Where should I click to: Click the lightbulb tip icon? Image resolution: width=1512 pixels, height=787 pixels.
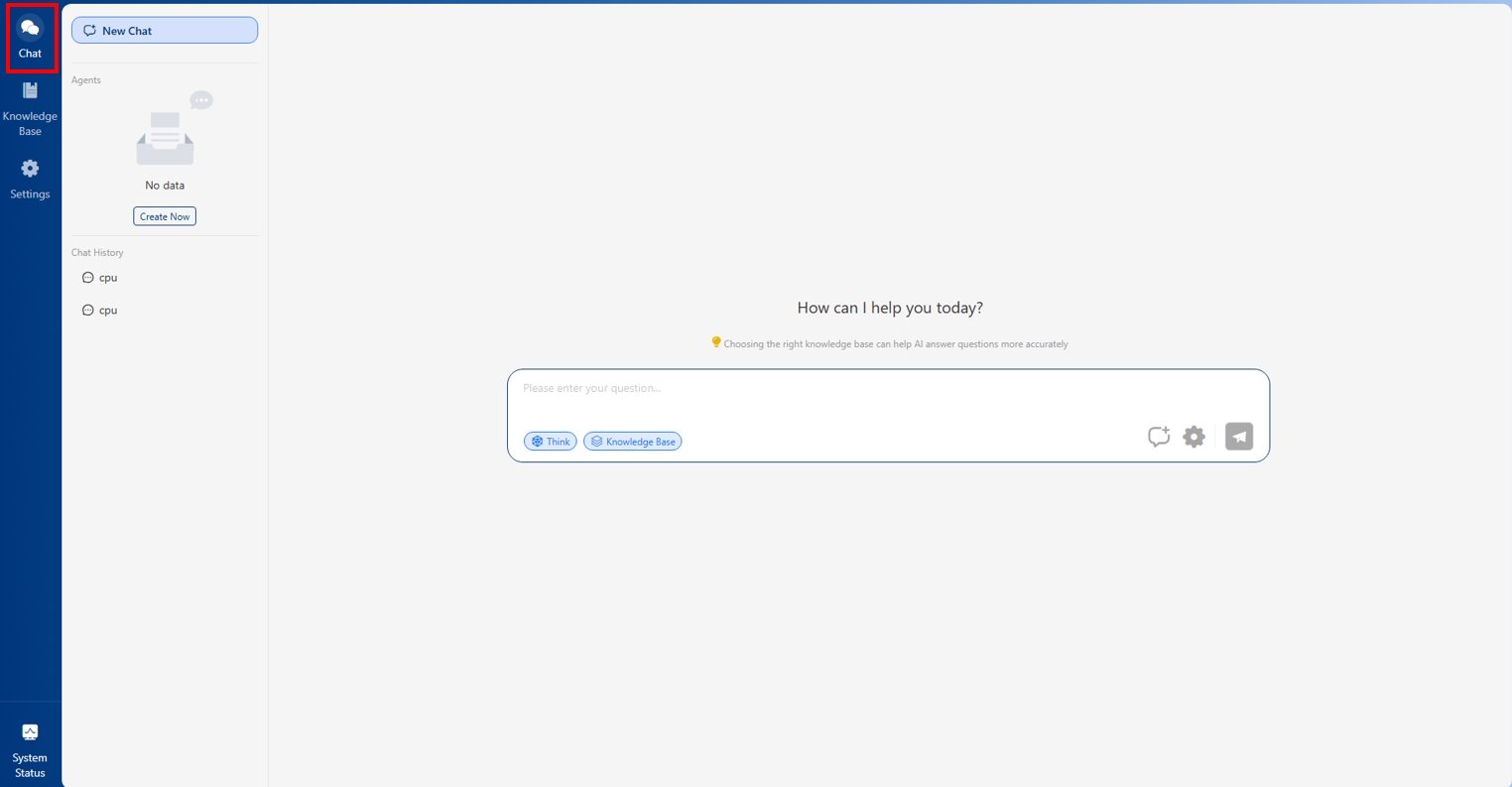point(715,342)
